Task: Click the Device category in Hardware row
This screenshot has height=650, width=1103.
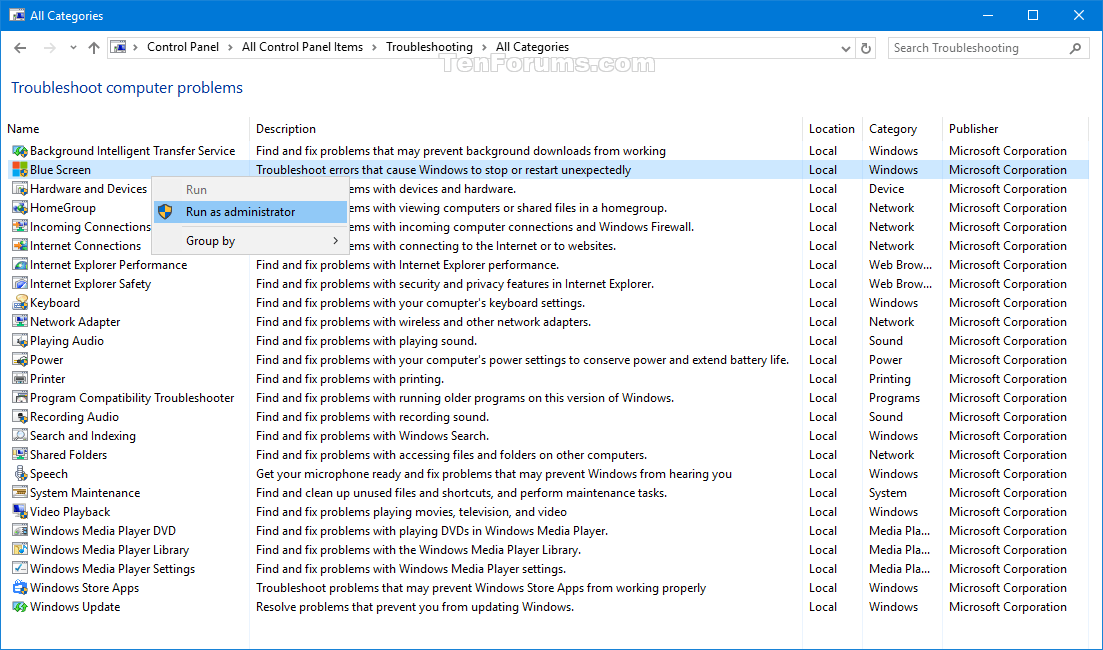Action: pyautogui.click(x=886, y=189)
